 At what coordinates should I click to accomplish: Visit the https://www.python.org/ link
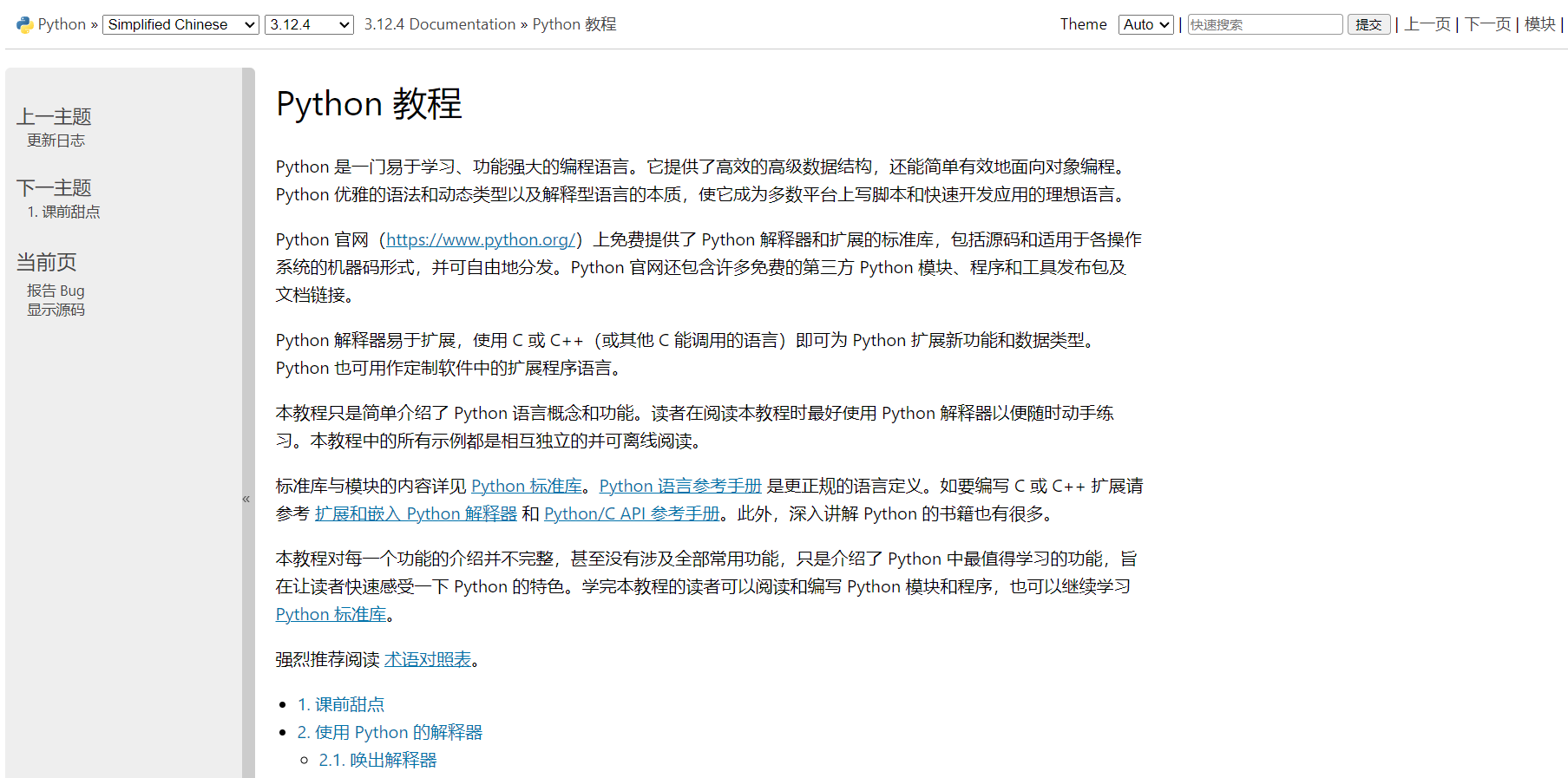point(480,239)
